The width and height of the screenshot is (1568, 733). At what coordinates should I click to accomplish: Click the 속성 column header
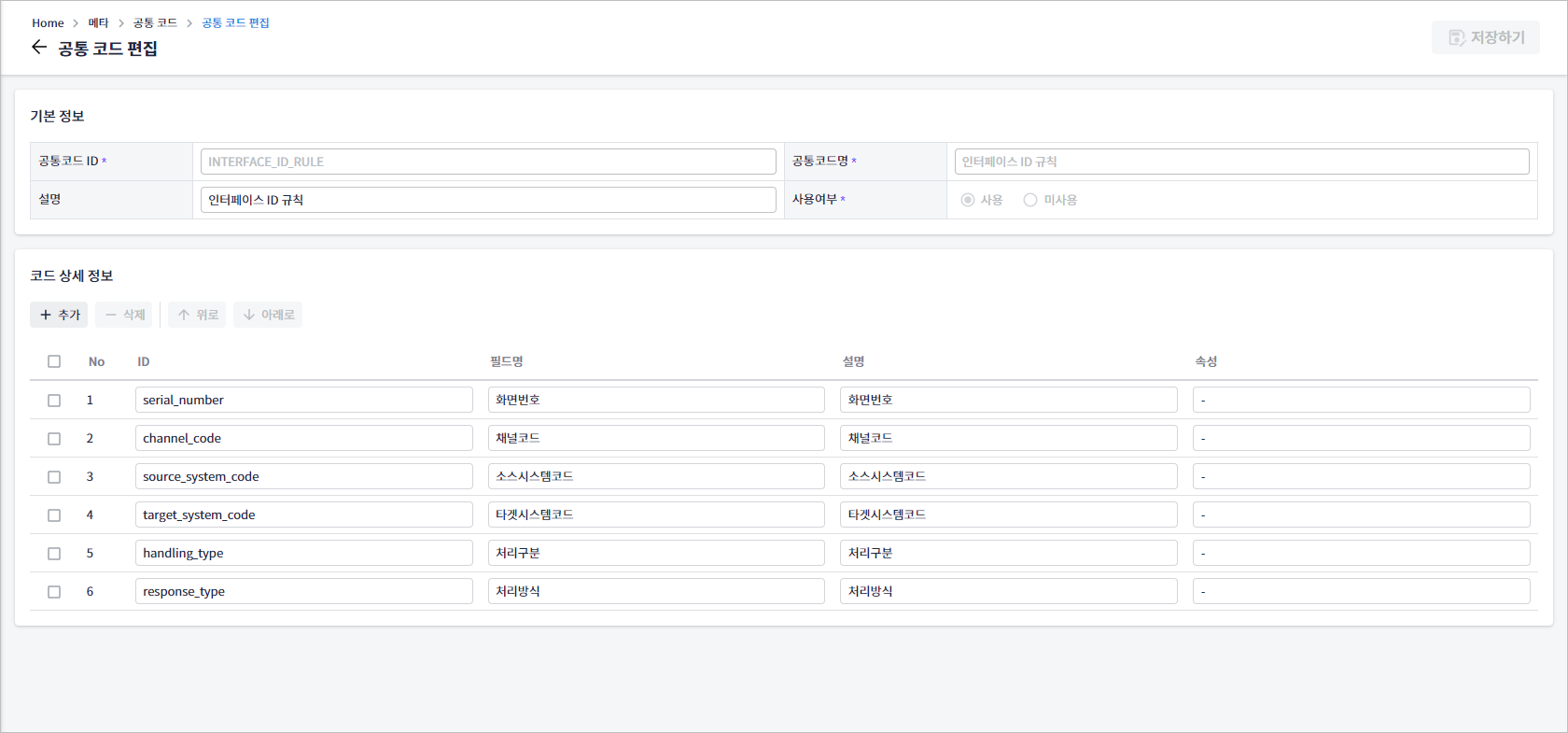tap(1206, 361)
